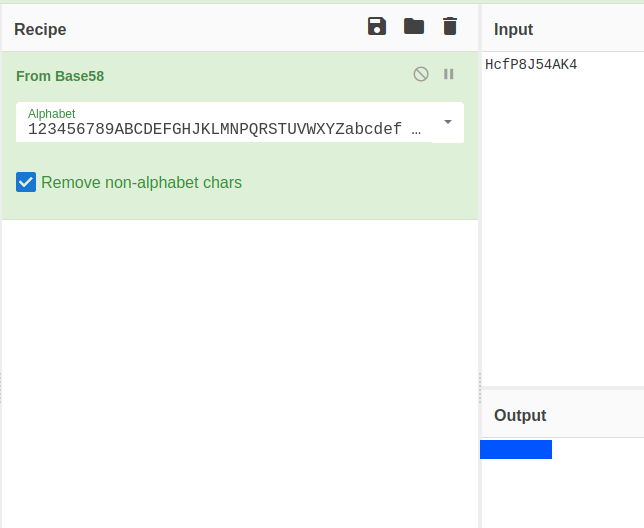644x528 pixels.
Task: Disable the From Base58 operation
Action: 421,74
